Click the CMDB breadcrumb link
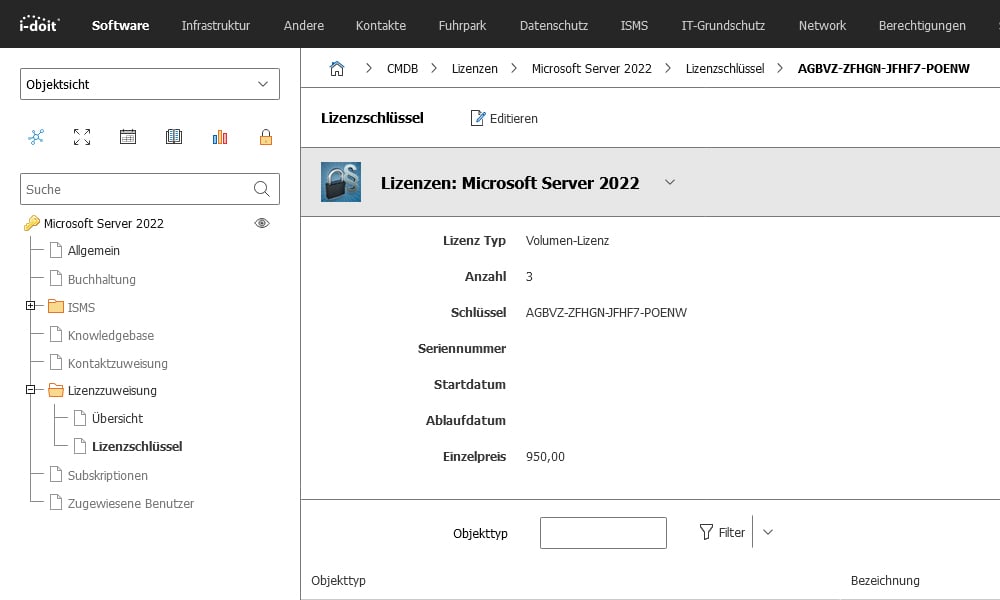1000x600 pixels. (x=402, y=68)
